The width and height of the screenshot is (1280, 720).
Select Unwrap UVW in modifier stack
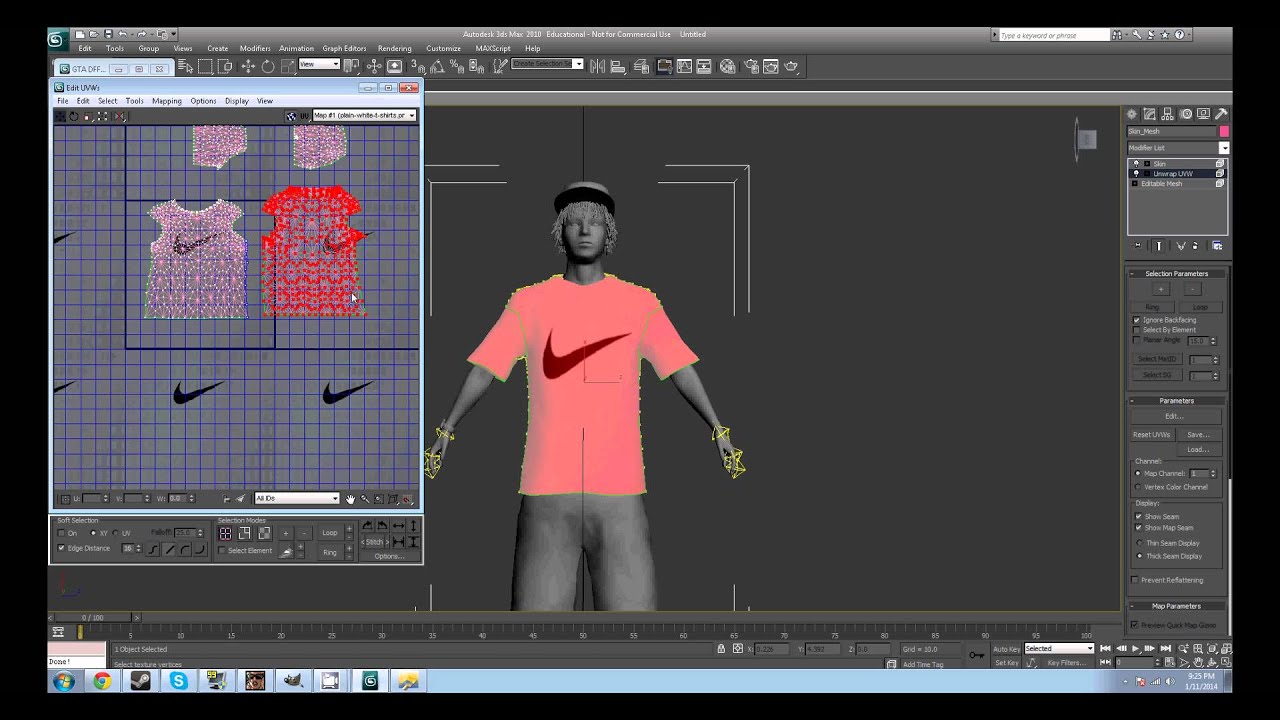1172,174
